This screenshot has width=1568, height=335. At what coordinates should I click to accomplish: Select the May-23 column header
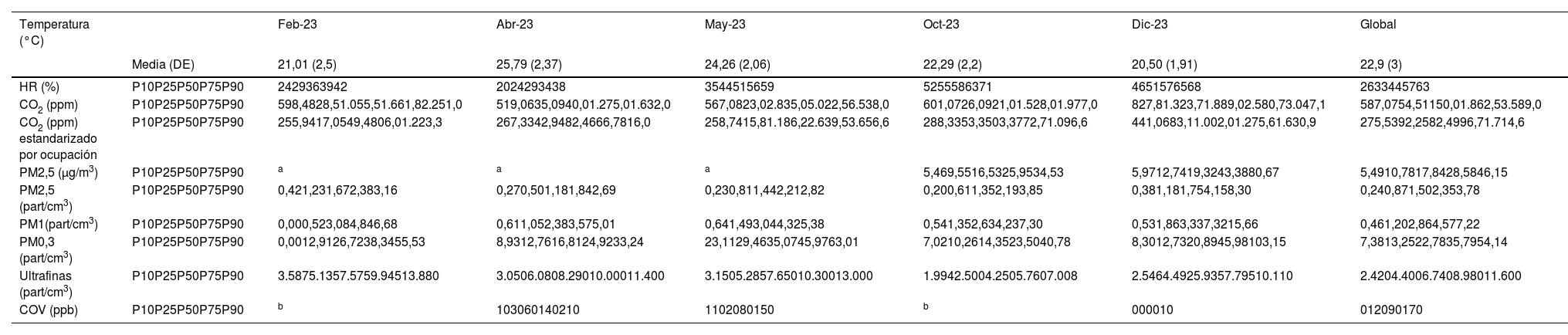pos(725,25)
